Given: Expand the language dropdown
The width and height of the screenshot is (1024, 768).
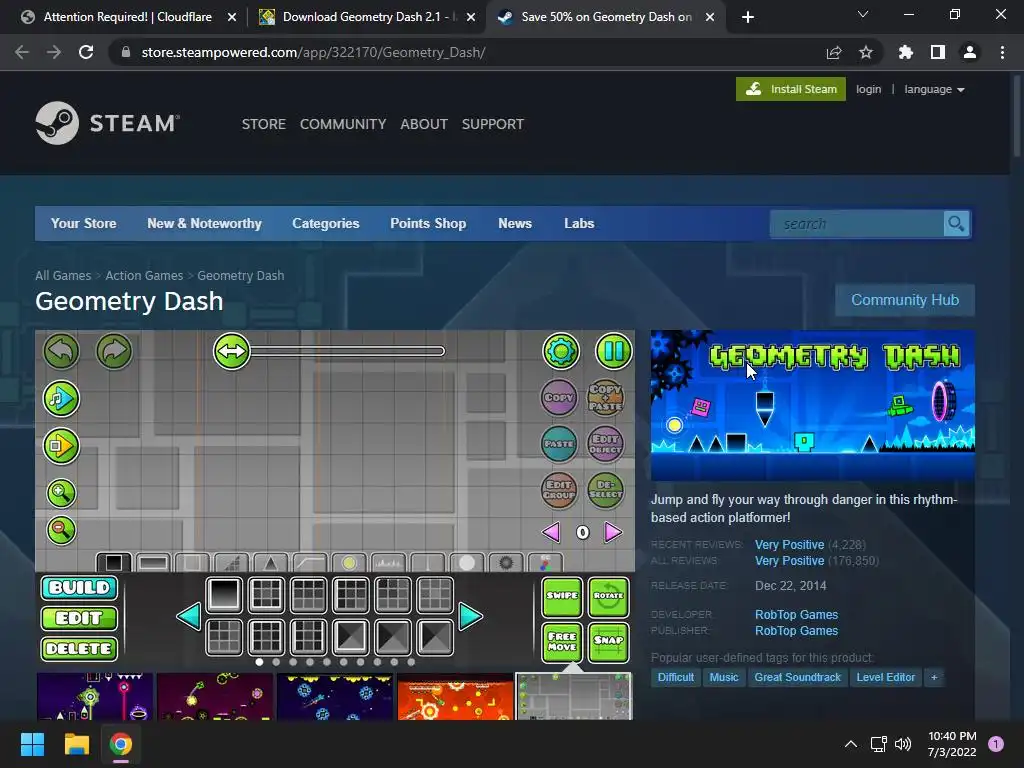Looking at the screenshot, I should [x=935, y=89].
